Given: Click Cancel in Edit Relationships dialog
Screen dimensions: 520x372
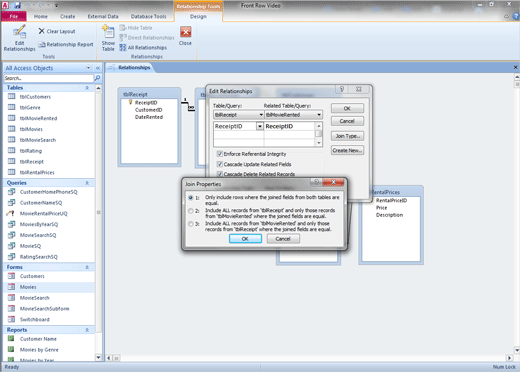Looking at the screenshot, I should pyautogui.click(x=347, y=121).
